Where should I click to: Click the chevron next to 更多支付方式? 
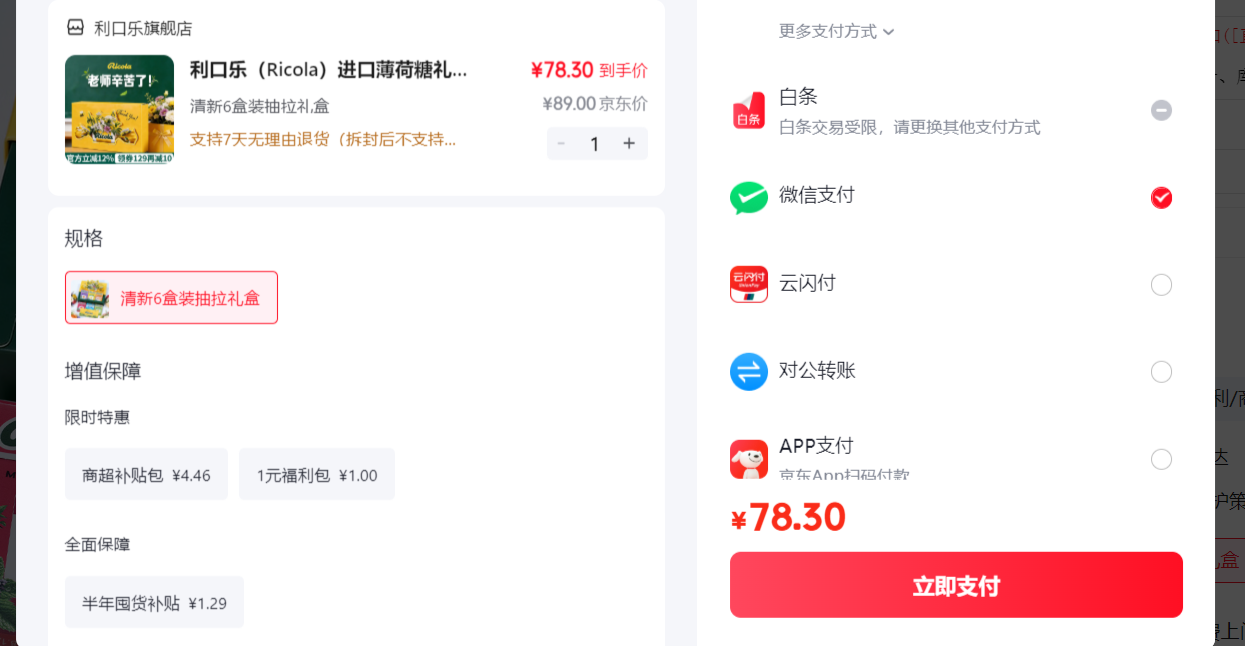click(889, 32)
